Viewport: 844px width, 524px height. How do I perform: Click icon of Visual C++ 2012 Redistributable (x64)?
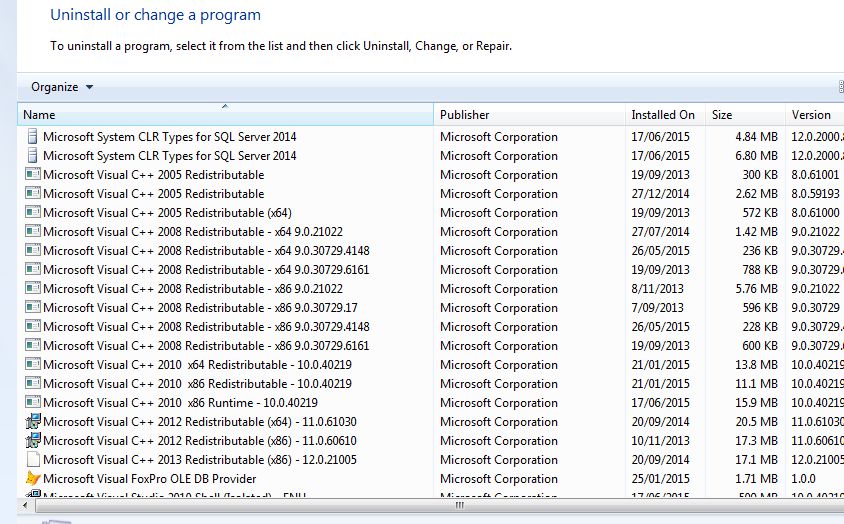pos(33,421)
